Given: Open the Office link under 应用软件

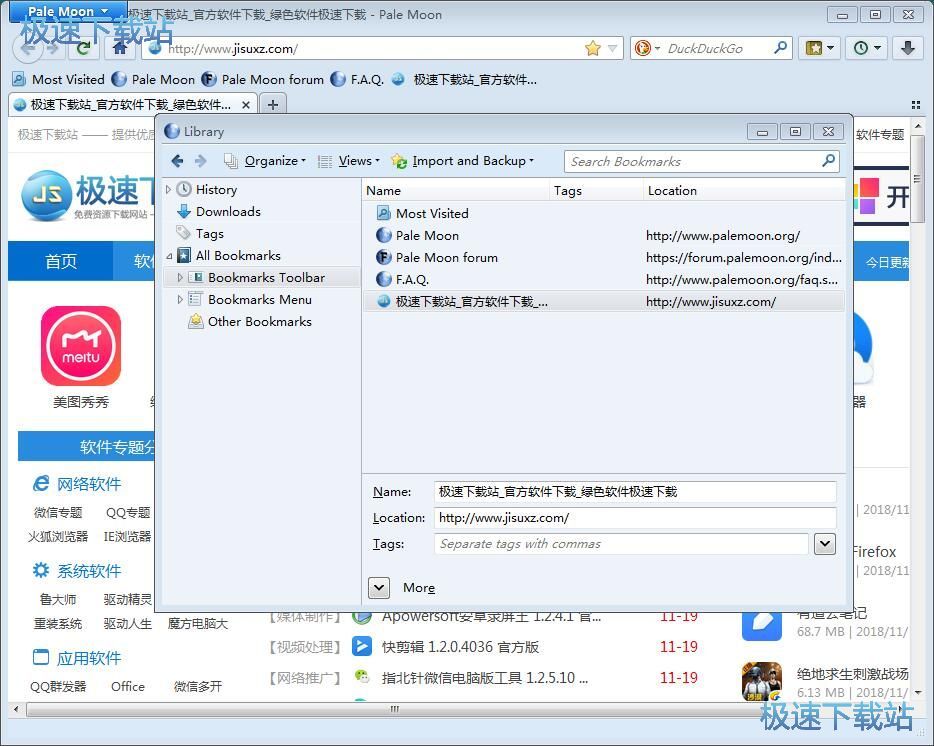Looking at the screenshot, I should click(127, 686).
